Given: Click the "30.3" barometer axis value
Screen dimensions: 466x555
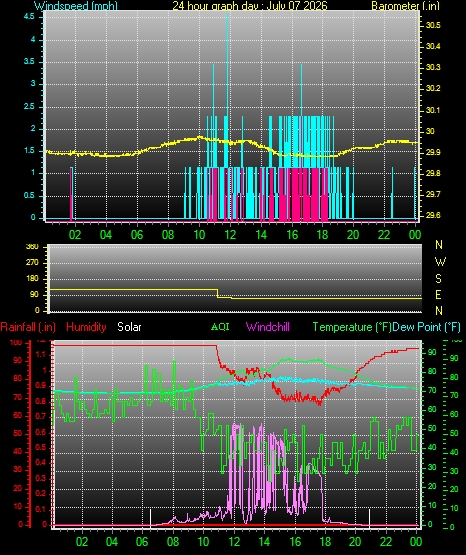Looking at the screenshot, I should tap(433, 67).
